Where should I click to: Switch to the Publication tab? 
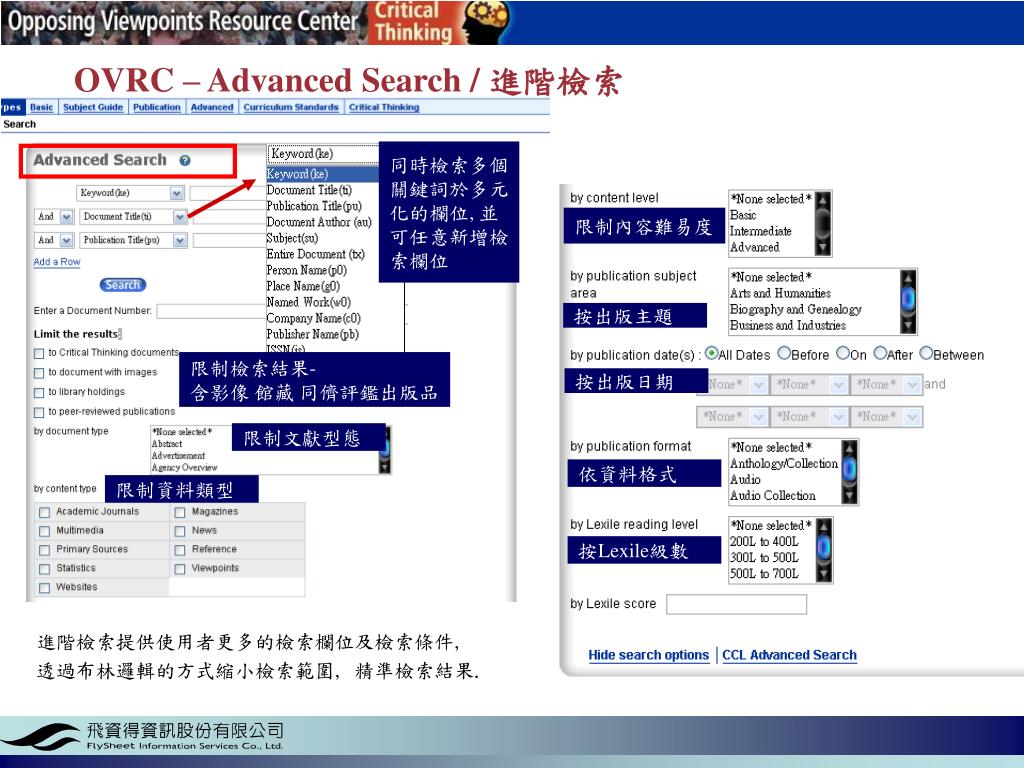click(157, 107)
